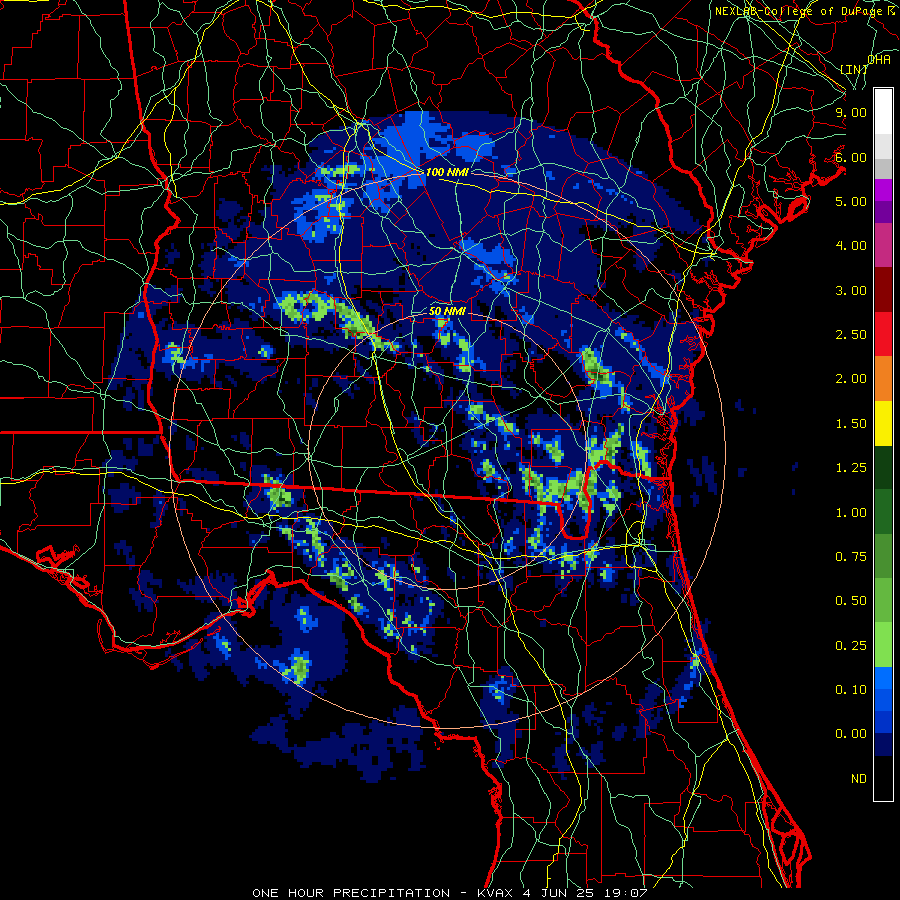Click the 50 NMI range ring label
The height and width of the screenshot is (900, 900).
pos(447,311)
